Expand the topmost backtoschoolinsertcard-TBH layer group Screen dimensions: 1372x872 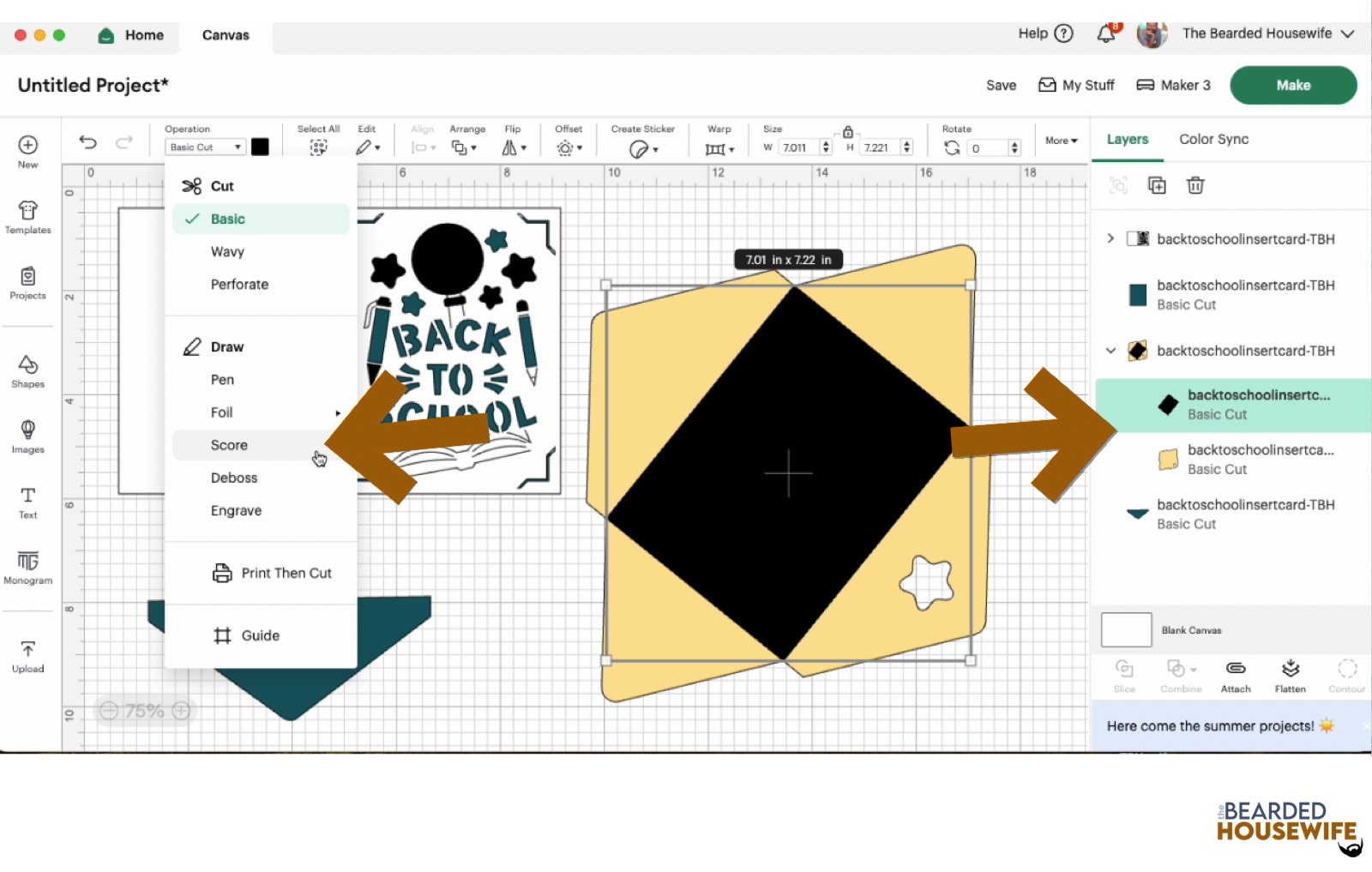point(1110,238)
